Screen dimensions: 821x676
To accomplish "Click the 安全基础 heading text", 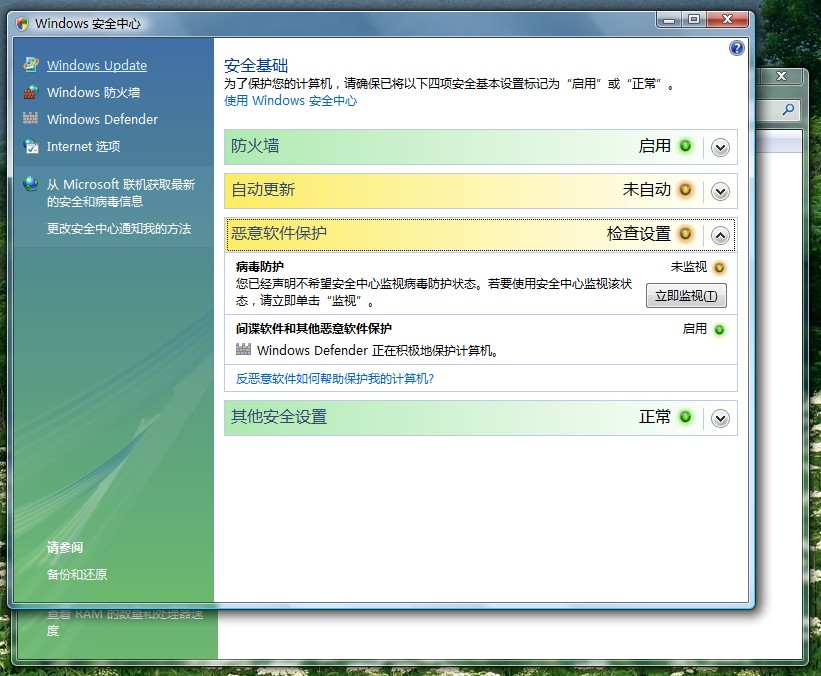I will point(256,65).
